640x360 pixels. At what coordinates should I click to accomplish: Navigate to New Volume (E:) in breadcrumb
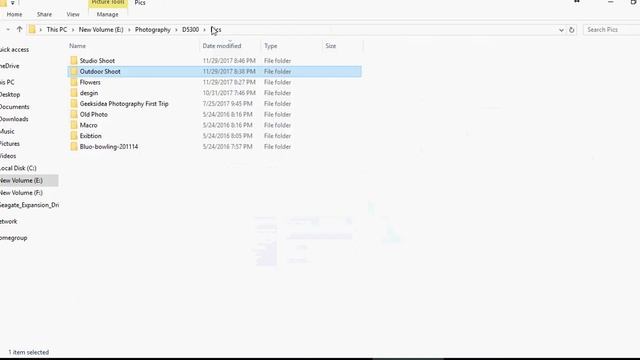101,30
